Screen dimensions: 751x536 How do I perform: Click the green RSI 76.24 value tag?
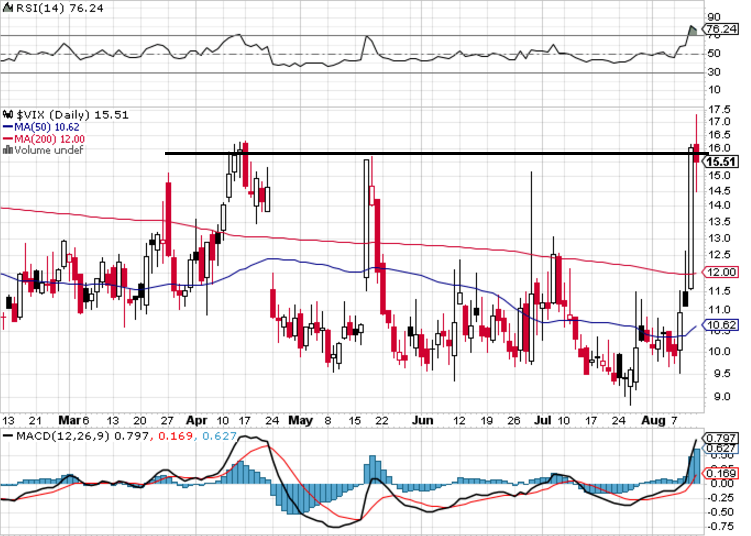(721, 30)
